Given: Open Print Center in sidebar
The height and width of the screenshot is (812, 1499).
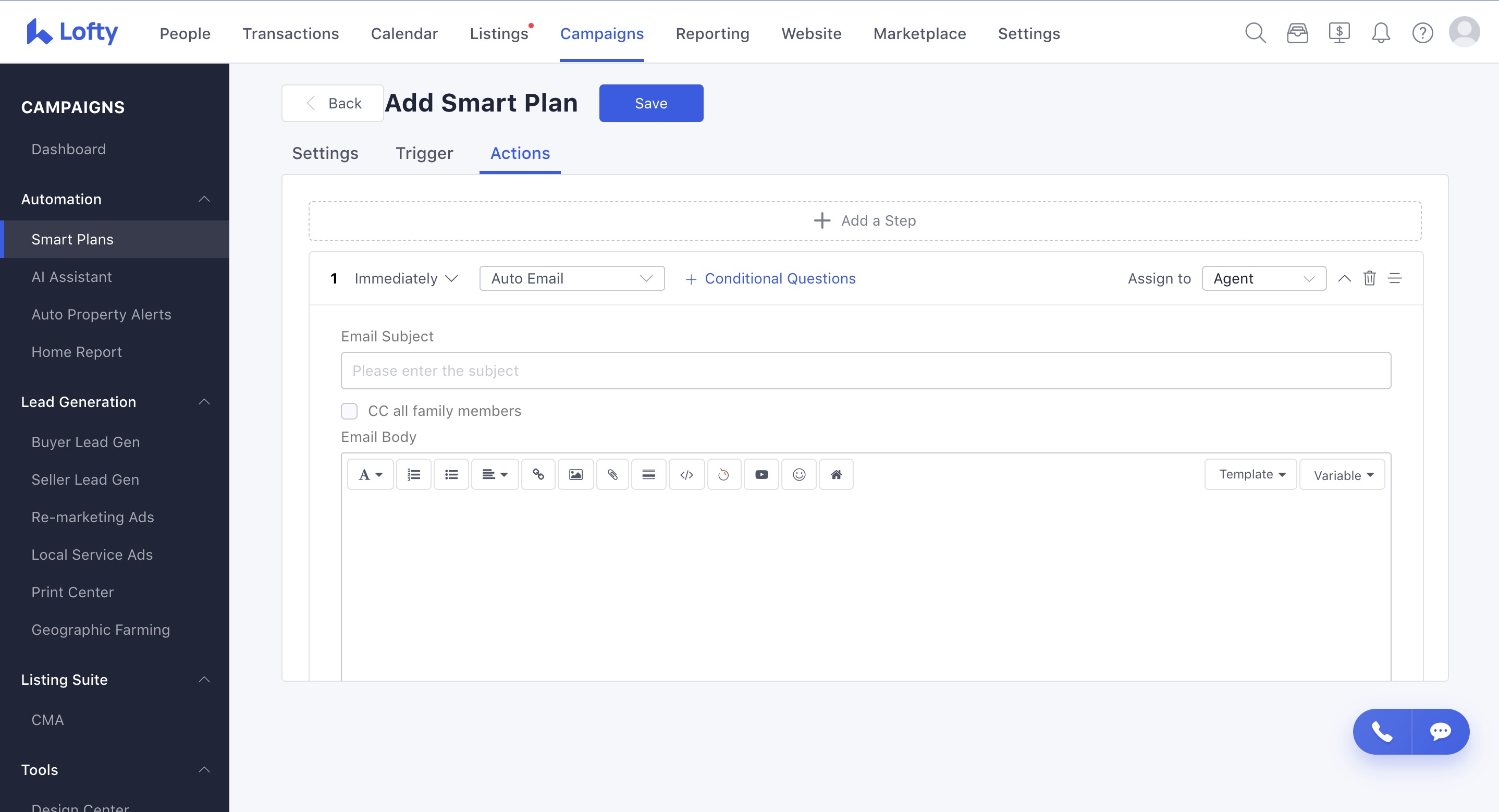Looking at the screenshot, I should (x=72, y=592).
